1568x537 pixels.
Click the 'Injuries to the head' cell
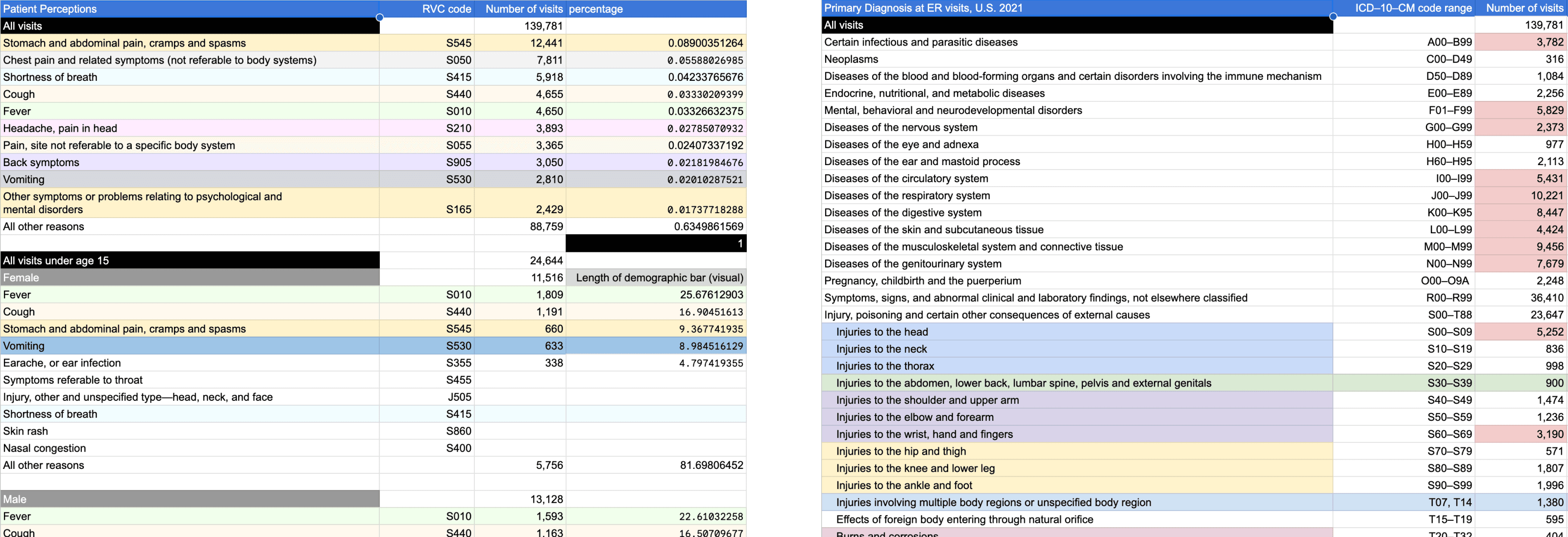[x=882, y=332]
